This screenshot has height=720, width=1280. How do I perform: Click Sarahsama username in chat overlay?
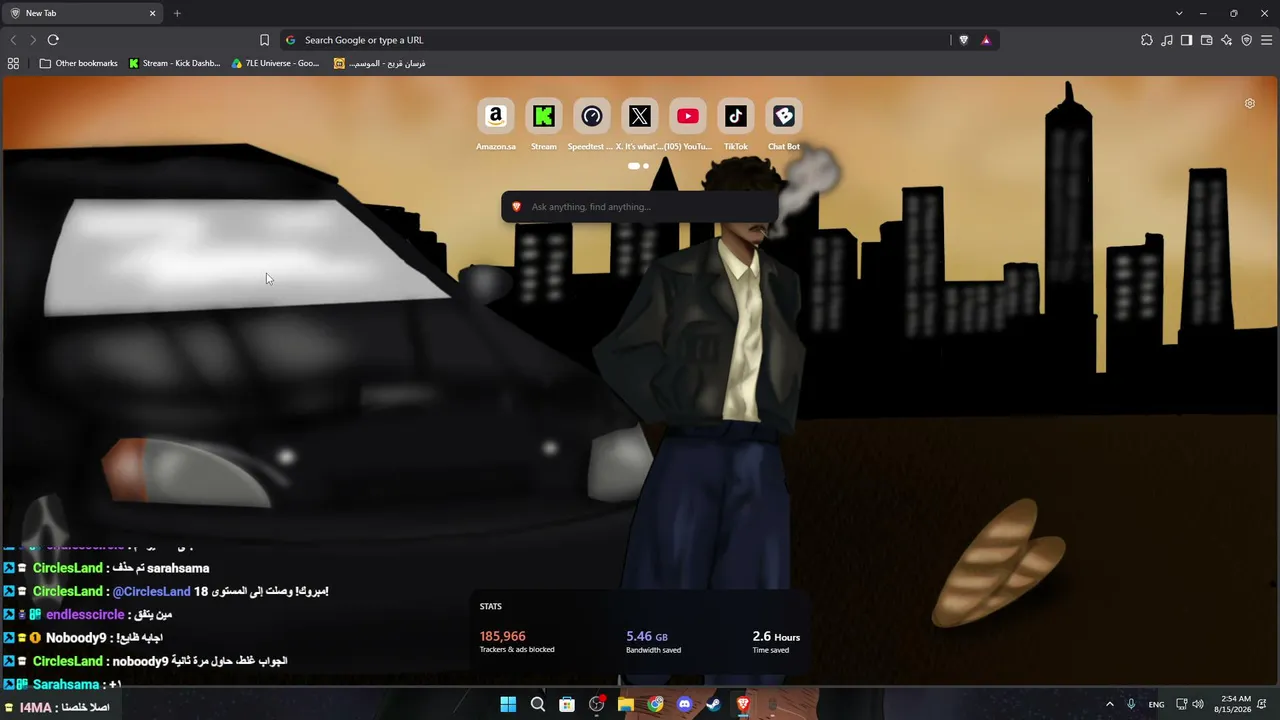pyautogui.click(x=66, y=685)
